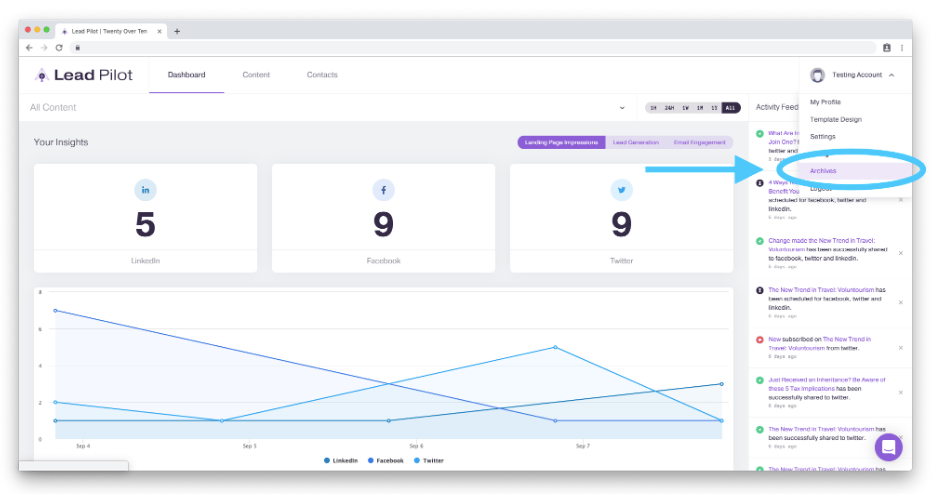Click green check beside Just Received an Inheritance
This screenshot has height=494, width=933.
click(x=760, y=380)
